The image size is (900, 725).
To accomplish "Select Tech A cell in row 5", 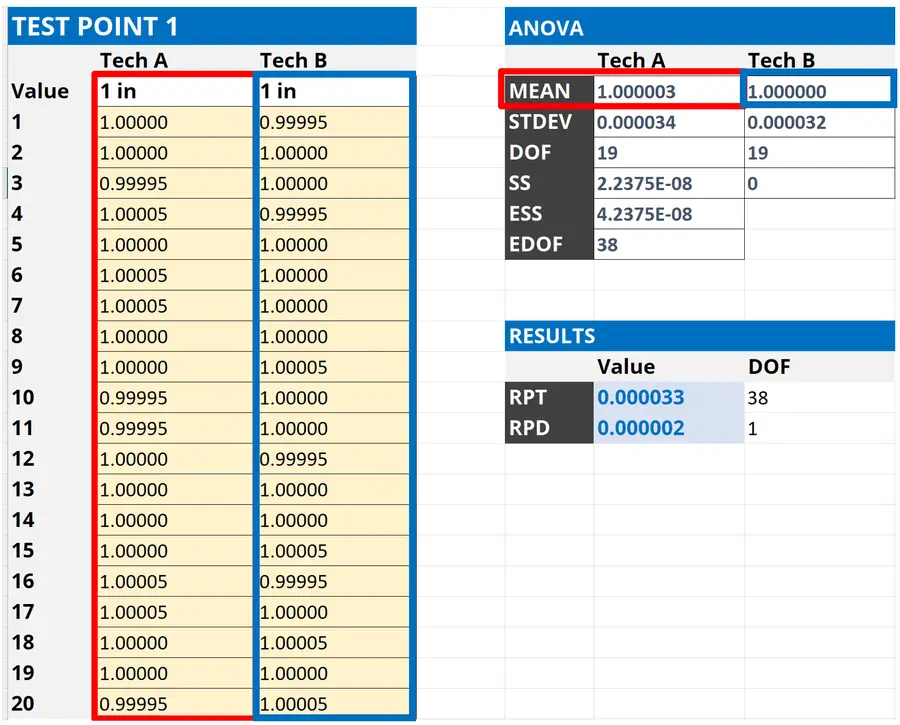I will click(174, 245).
